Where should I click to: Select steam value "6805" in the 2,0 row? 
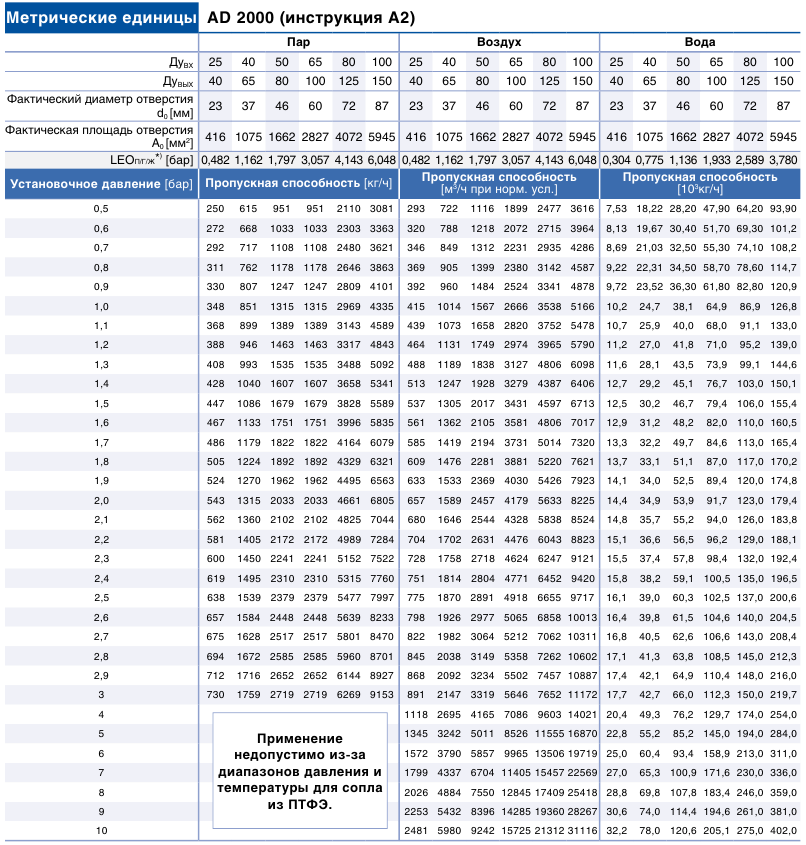381,501
